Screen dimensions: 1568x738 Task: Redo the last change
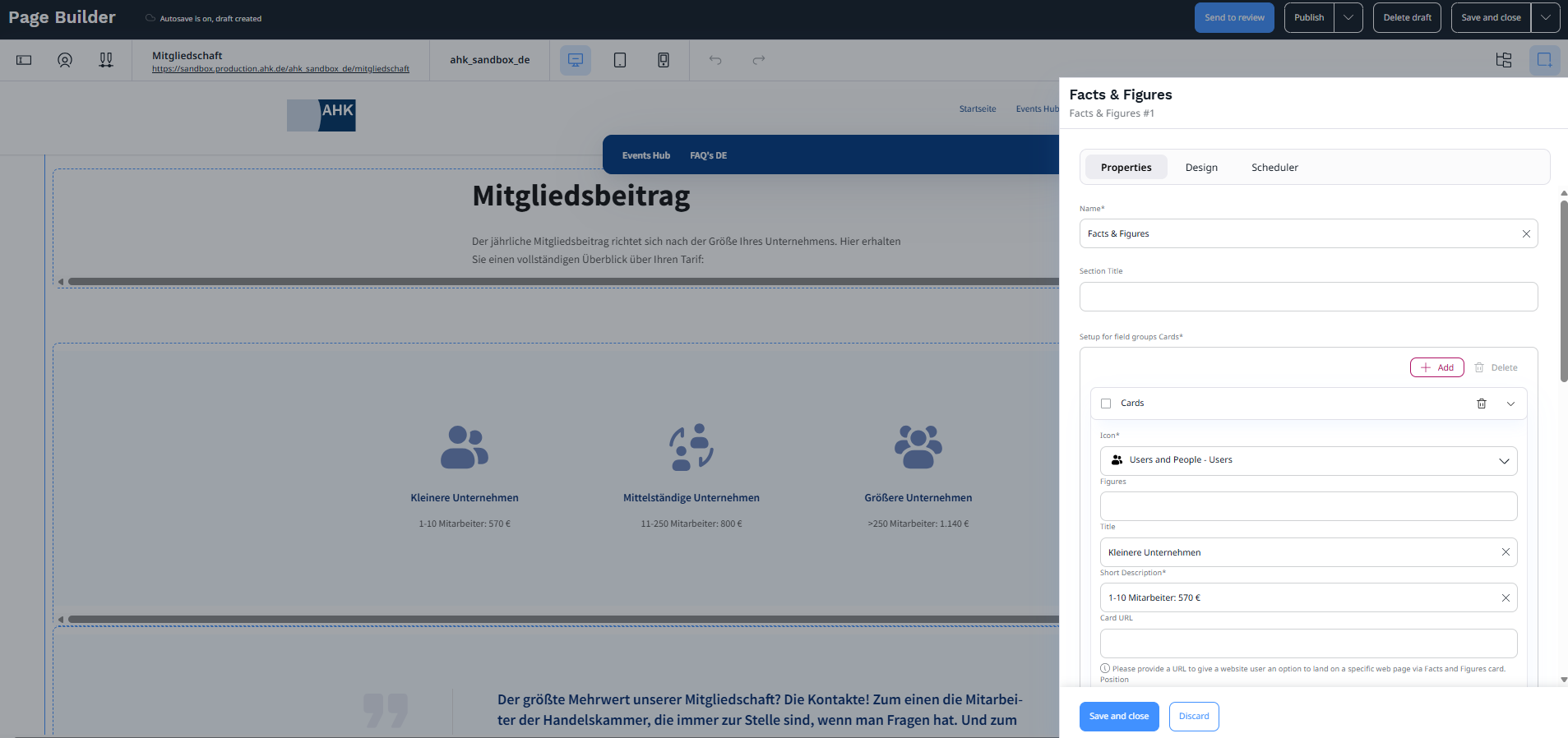759,60
